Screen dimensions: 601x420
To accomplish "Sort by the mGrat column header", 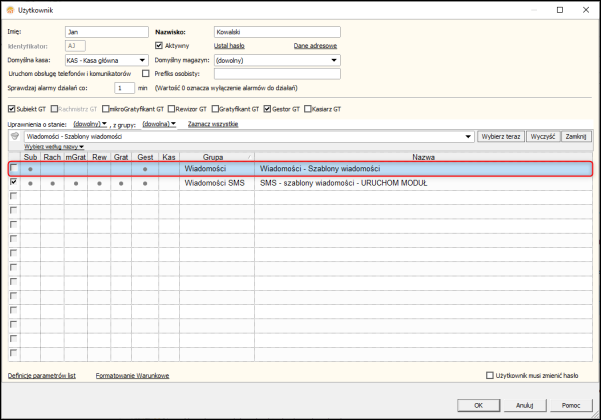I will 76,157.
